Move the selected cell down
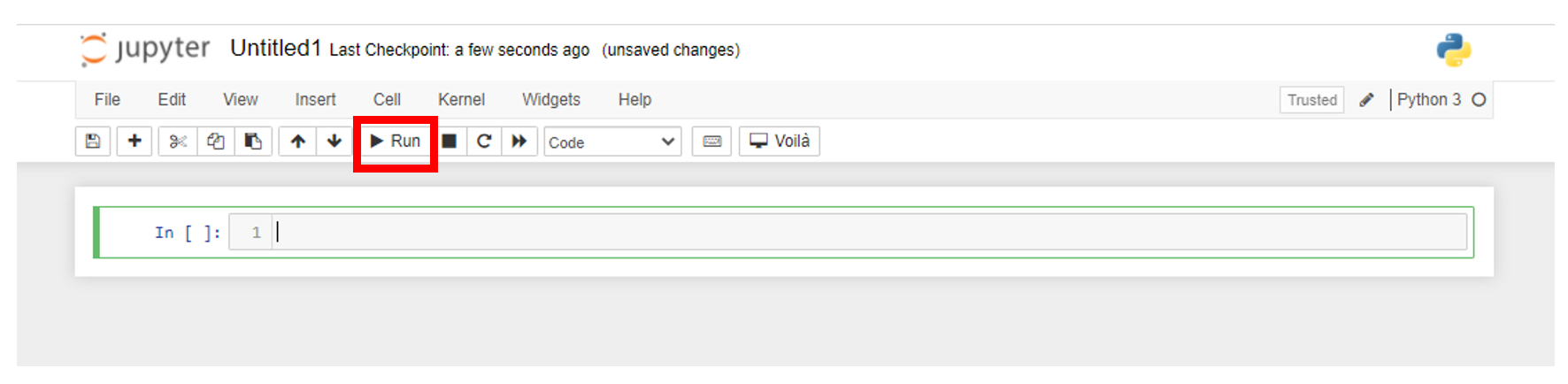Viewport: 1568px width, 384px height. click(334, 142)
